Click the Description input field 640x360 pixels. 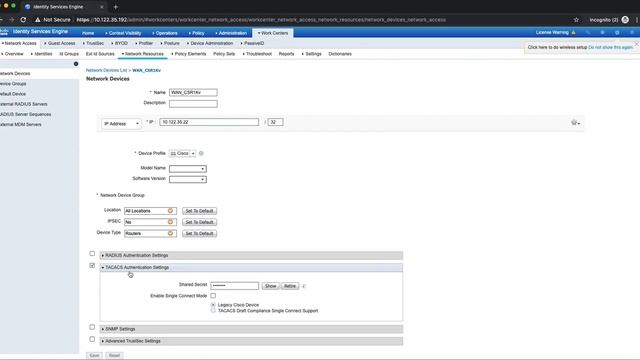(x=193, y=104)
